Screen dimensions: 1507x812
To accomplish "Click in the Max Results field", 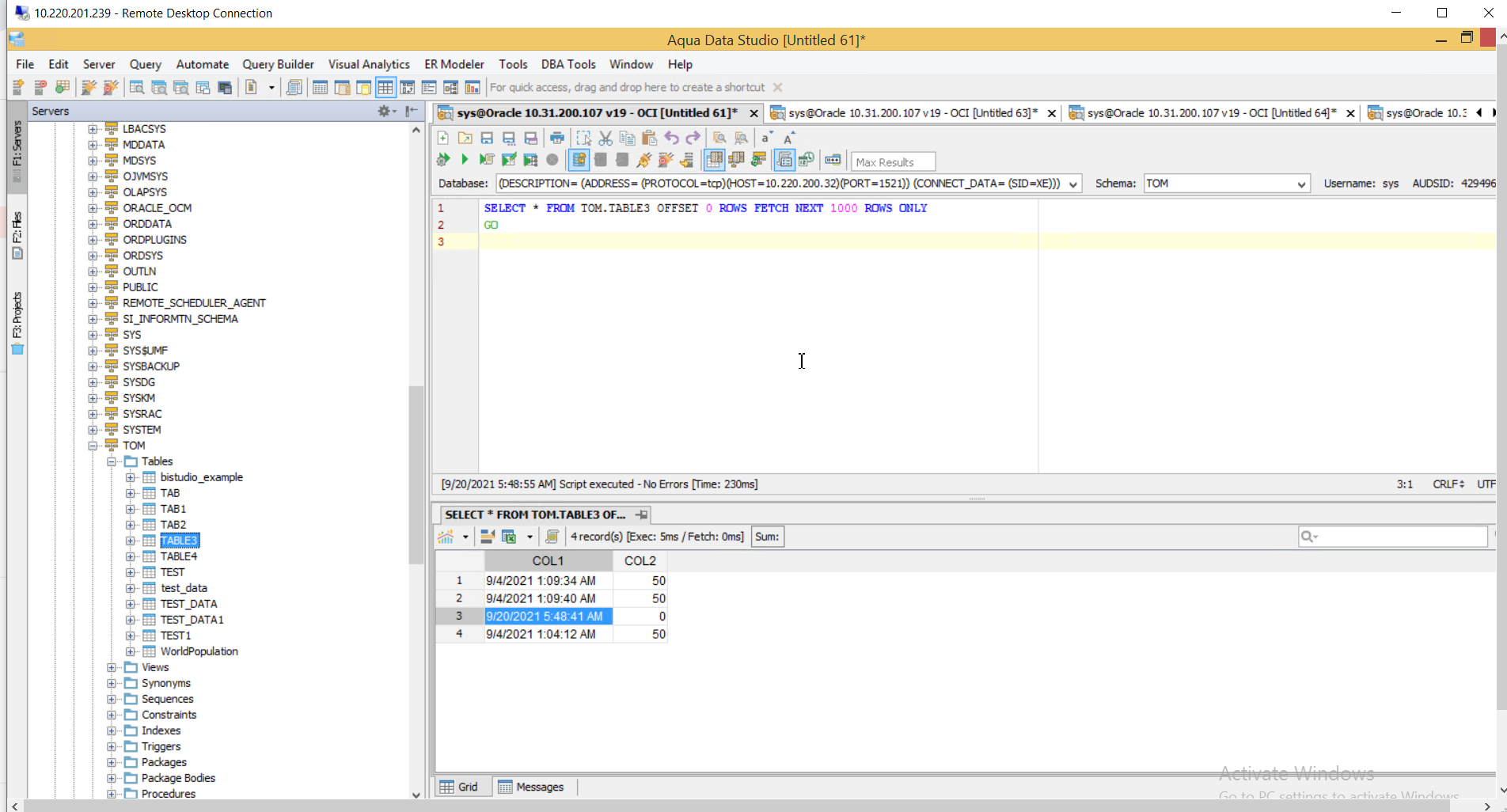I will 892,162.
